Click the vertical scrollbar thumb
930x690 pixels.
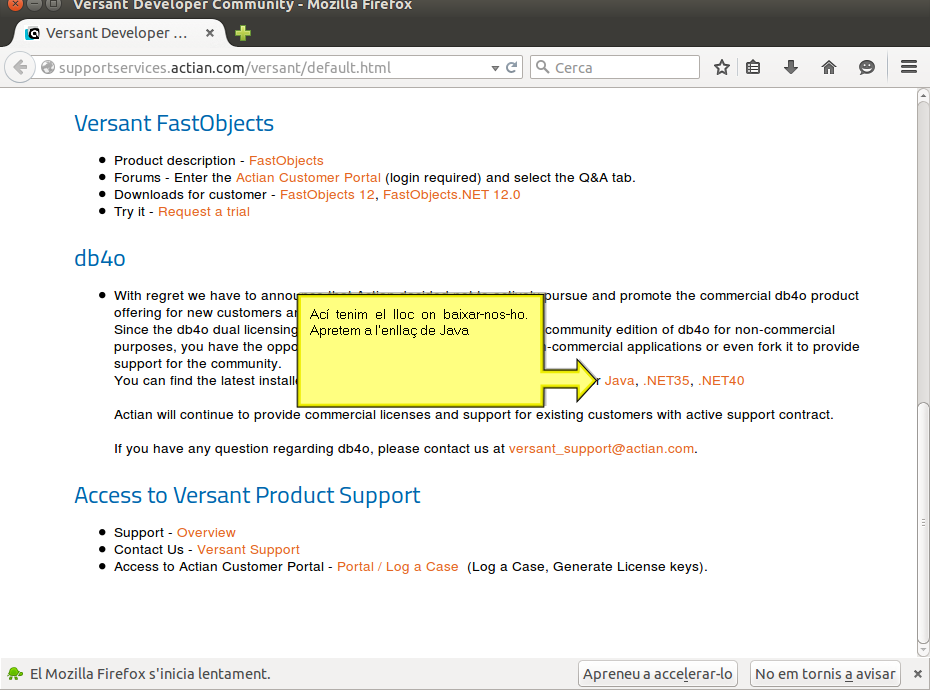pyautogui.click(x=923, y=522)
